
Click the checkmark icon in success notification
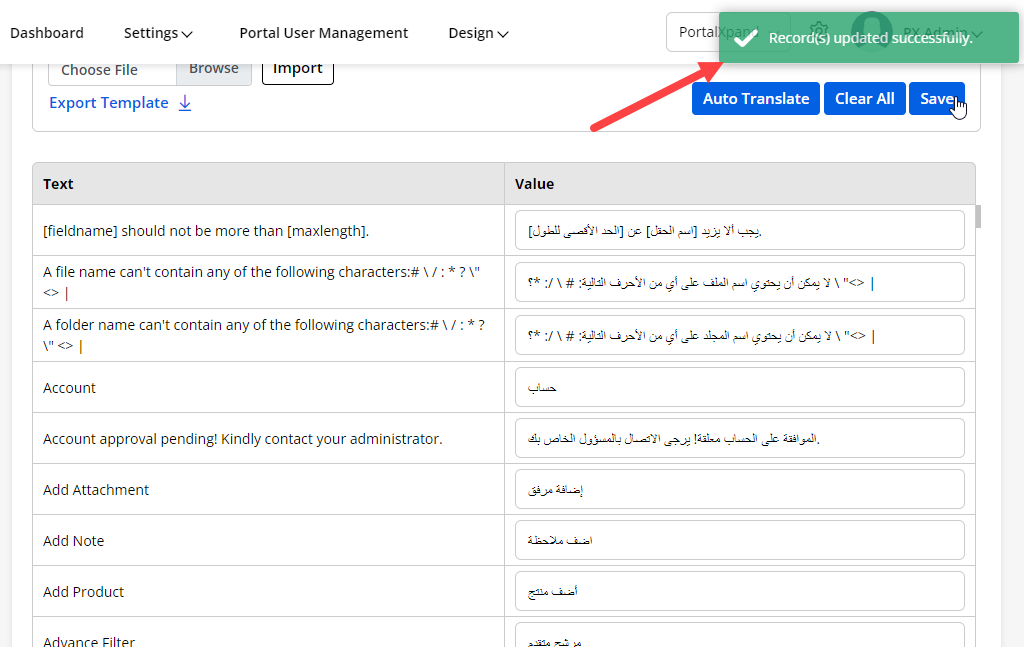click(x=743, y=38)
